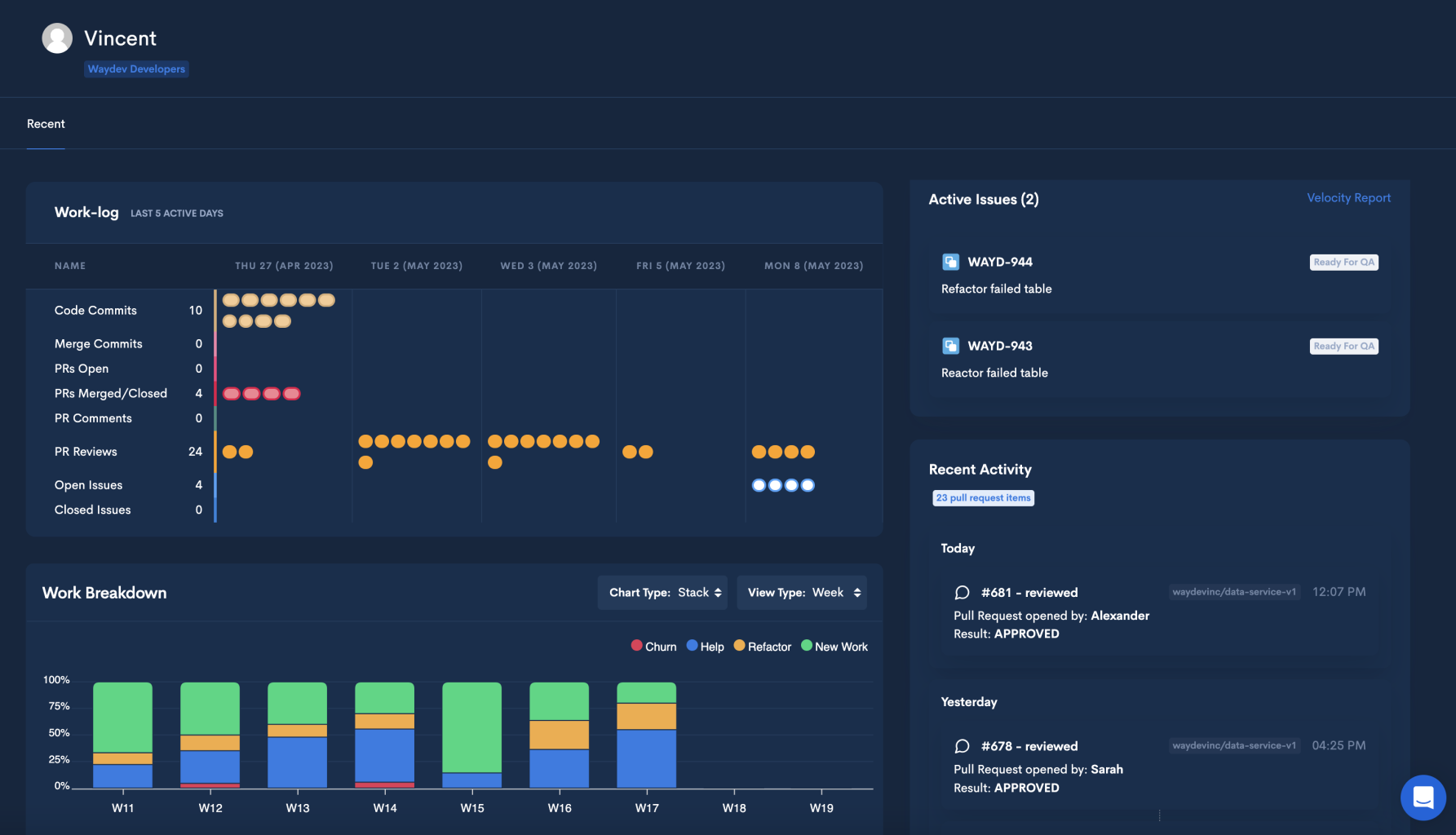Click first PRs Merged/Closed red dot
Screen dimensions: 1456x835
pos(232,394)
